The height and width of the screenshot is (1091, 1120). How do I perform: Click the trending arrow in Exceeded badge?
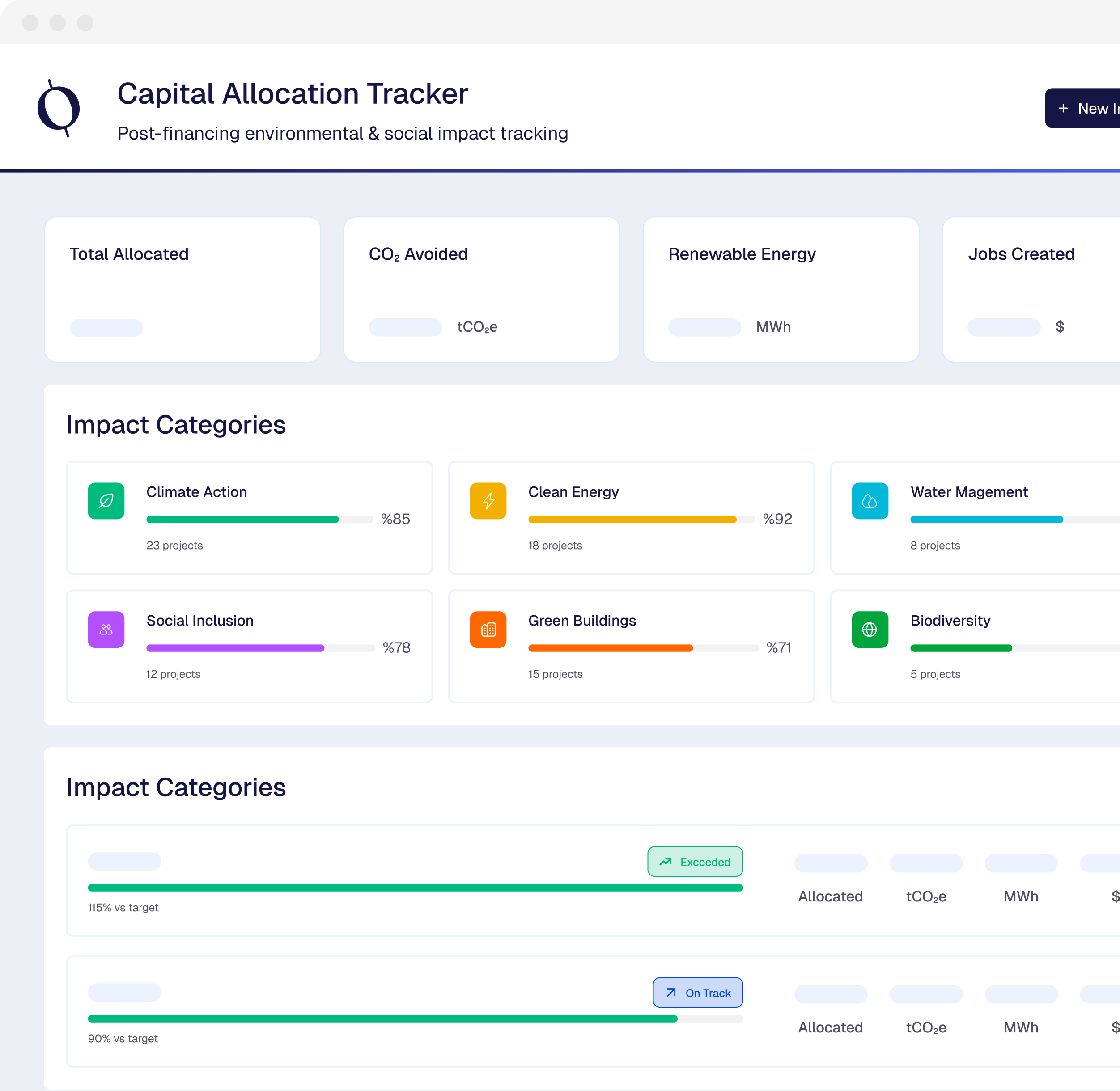pos(666,861)
